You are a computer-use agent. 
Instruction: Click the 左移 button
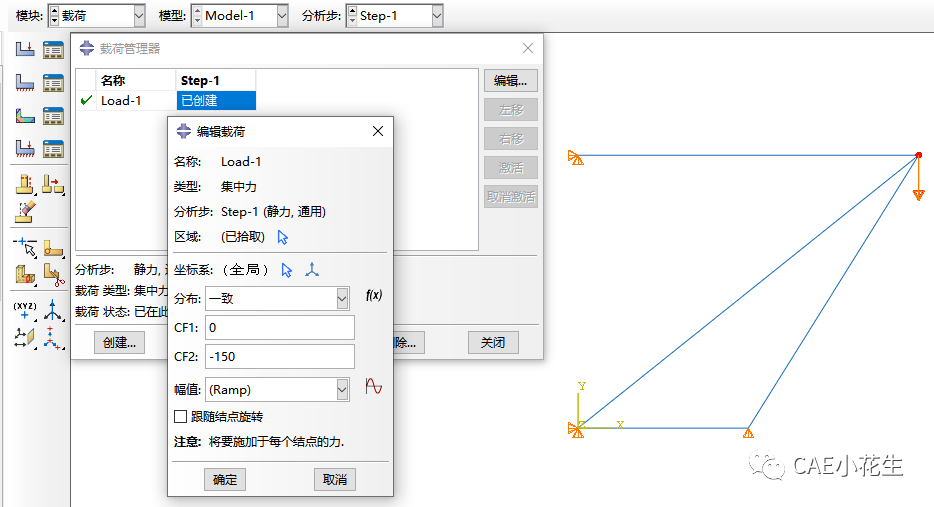click(510, 110)
